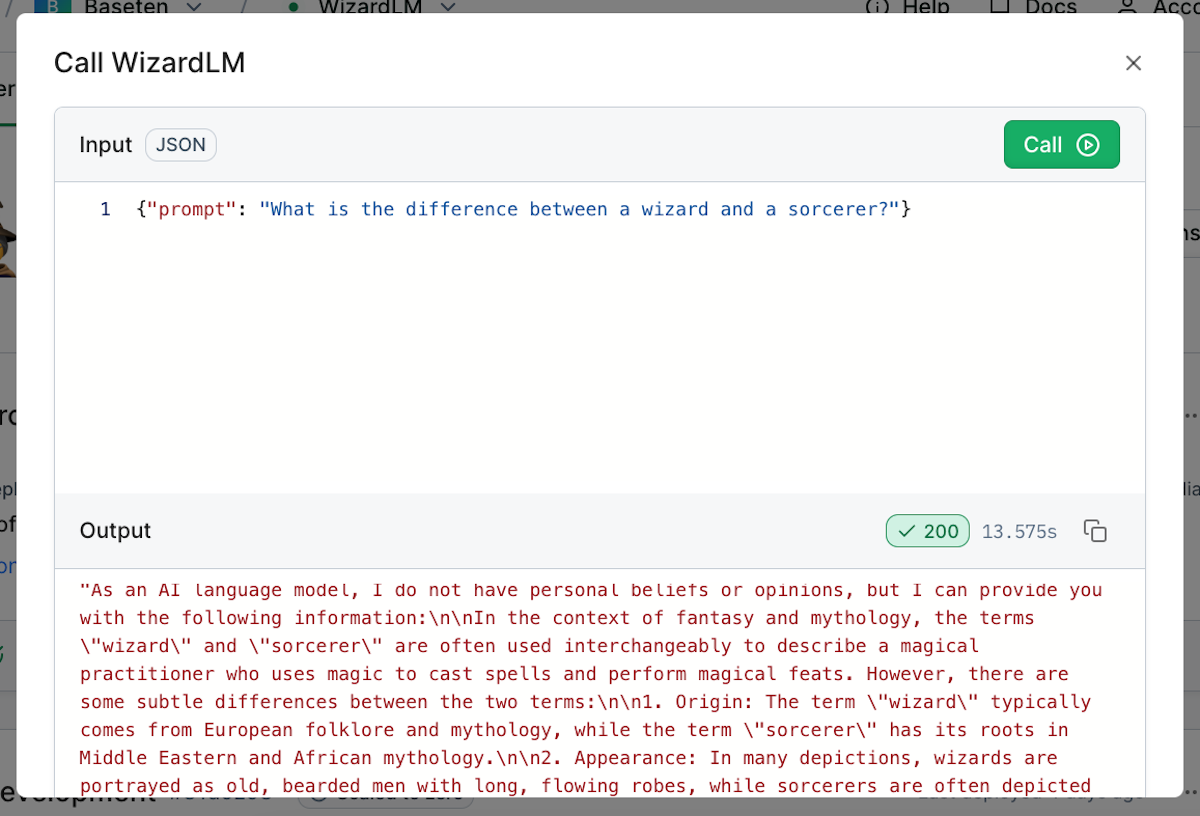Click the Output section label
The height and width of the screenshot is (816, 1200).
[115, 531]
